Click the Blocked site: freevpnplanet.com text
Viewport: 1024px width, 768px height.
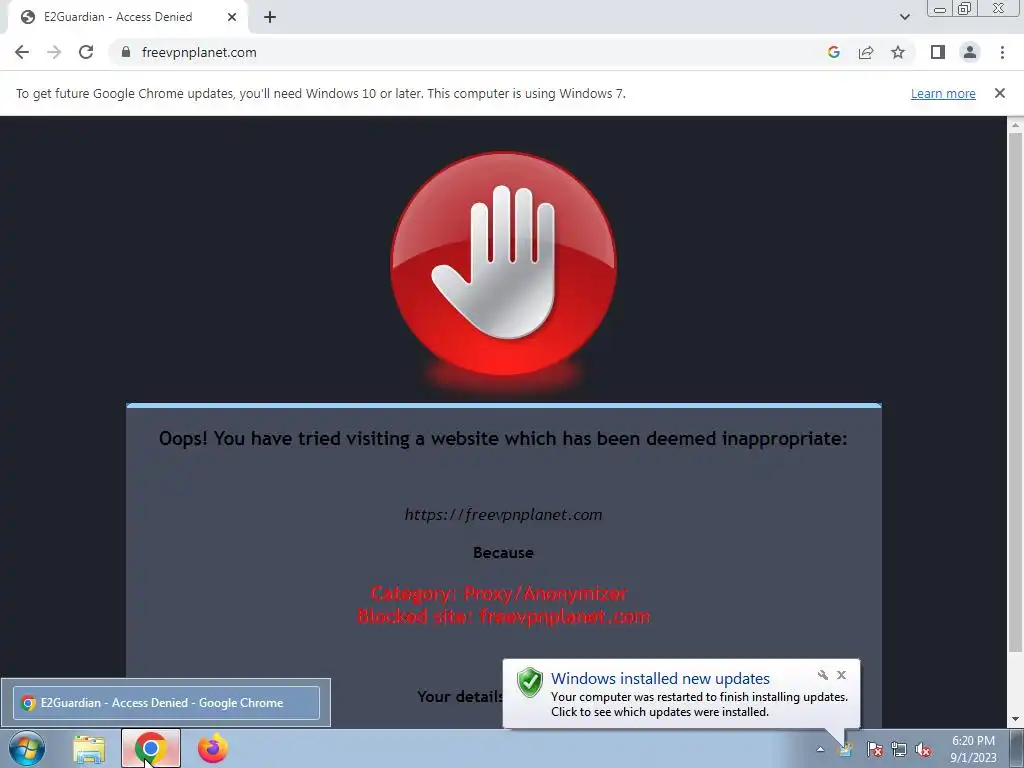point(504,616)
